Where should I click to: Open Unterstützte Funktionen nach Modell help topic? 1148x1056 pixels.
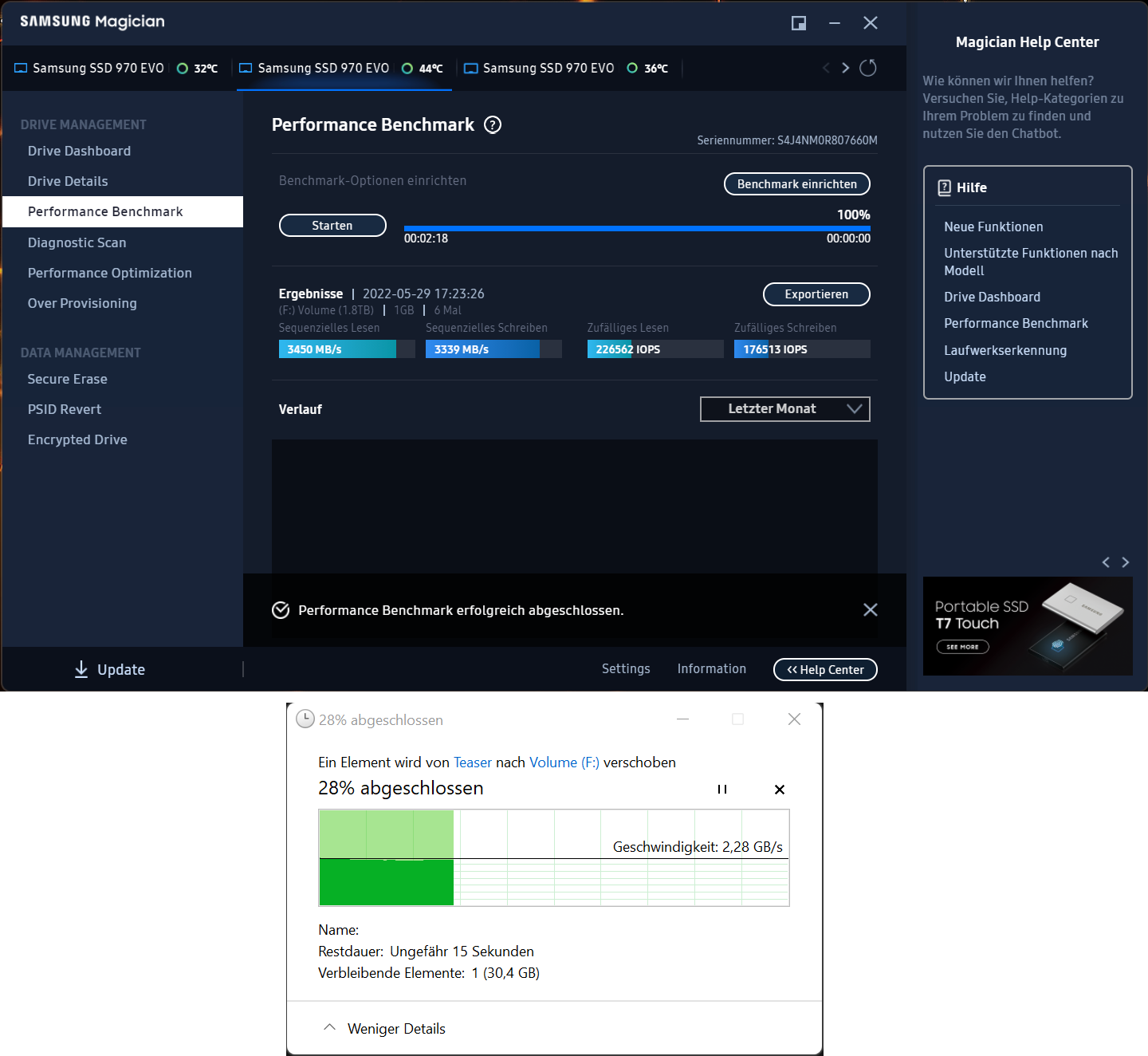1031,262
